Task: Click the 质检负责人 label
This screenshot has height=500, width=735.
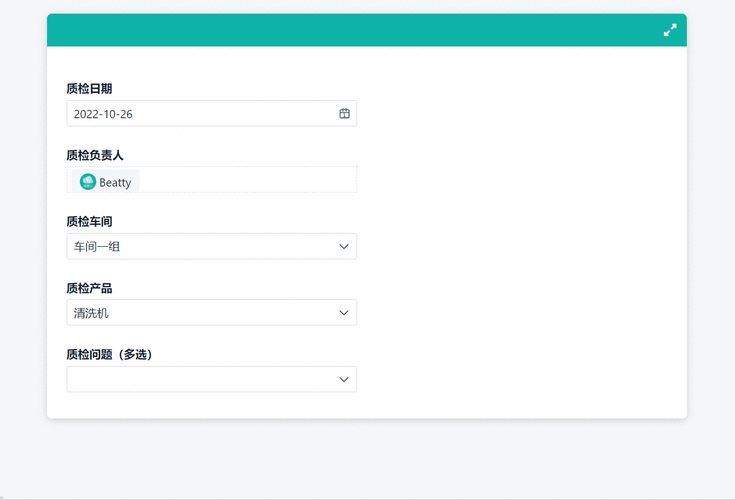Action: click(x=95, y=155)
